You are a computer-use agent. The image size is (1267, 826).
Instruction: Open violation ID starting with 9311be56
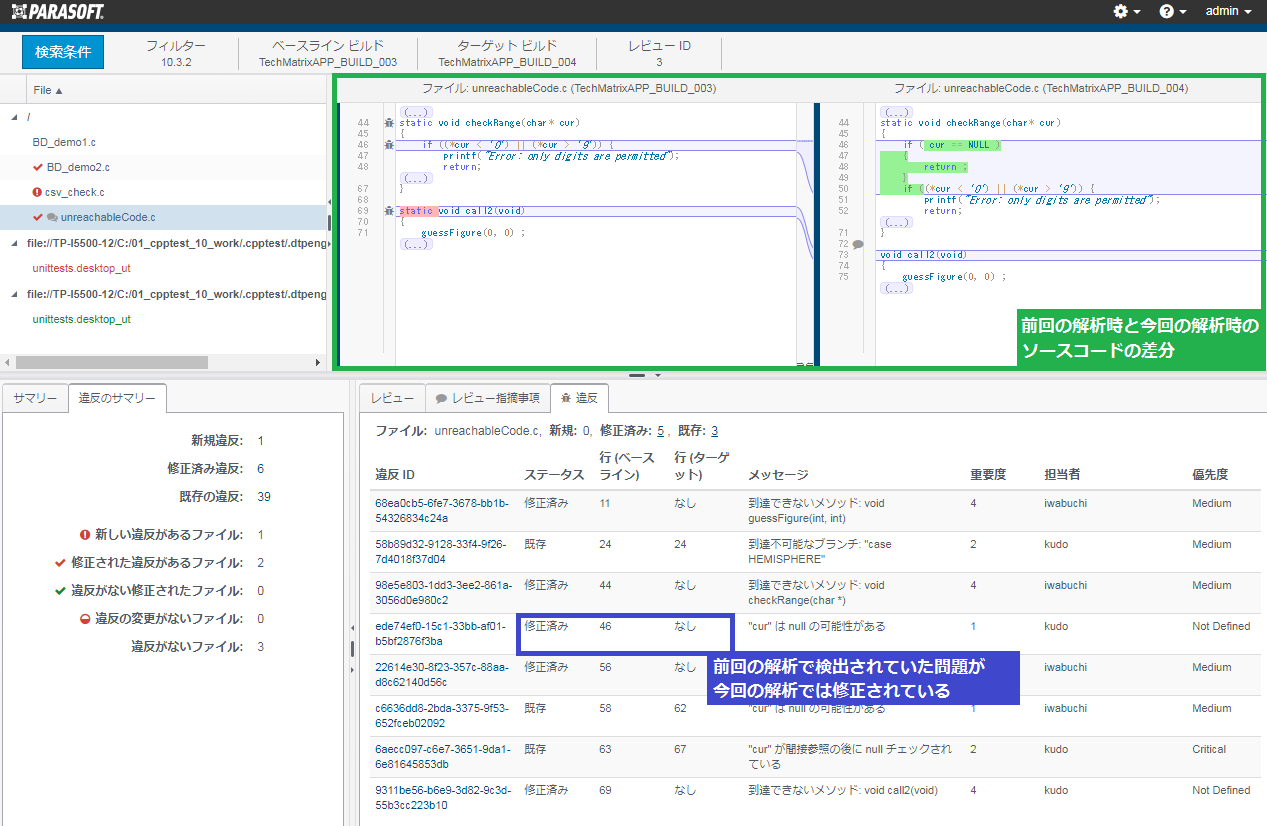click(443, 797)
